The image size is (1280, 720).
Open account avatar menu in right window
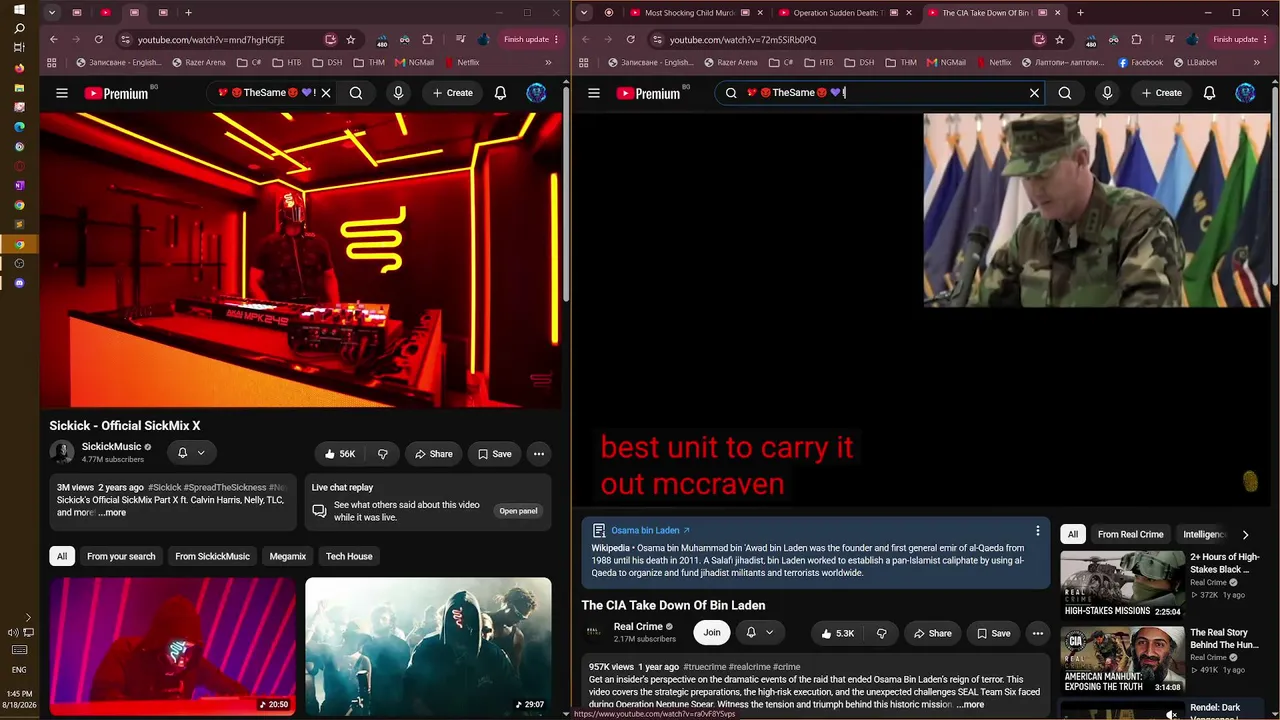tap(1245, 93)
